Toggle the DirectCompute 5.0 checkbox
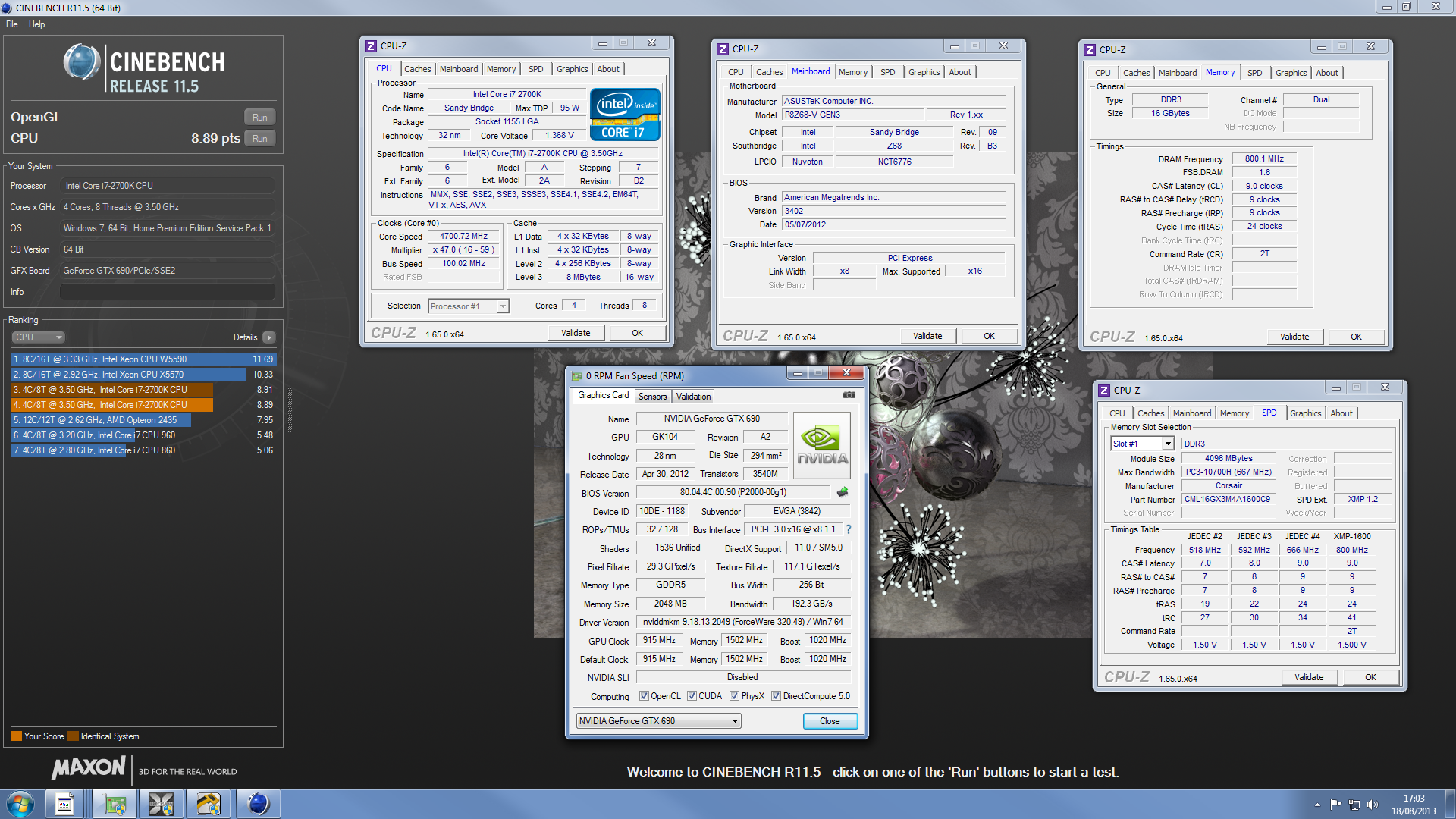The image size is (1456, 819). click(x=776, y=696)
